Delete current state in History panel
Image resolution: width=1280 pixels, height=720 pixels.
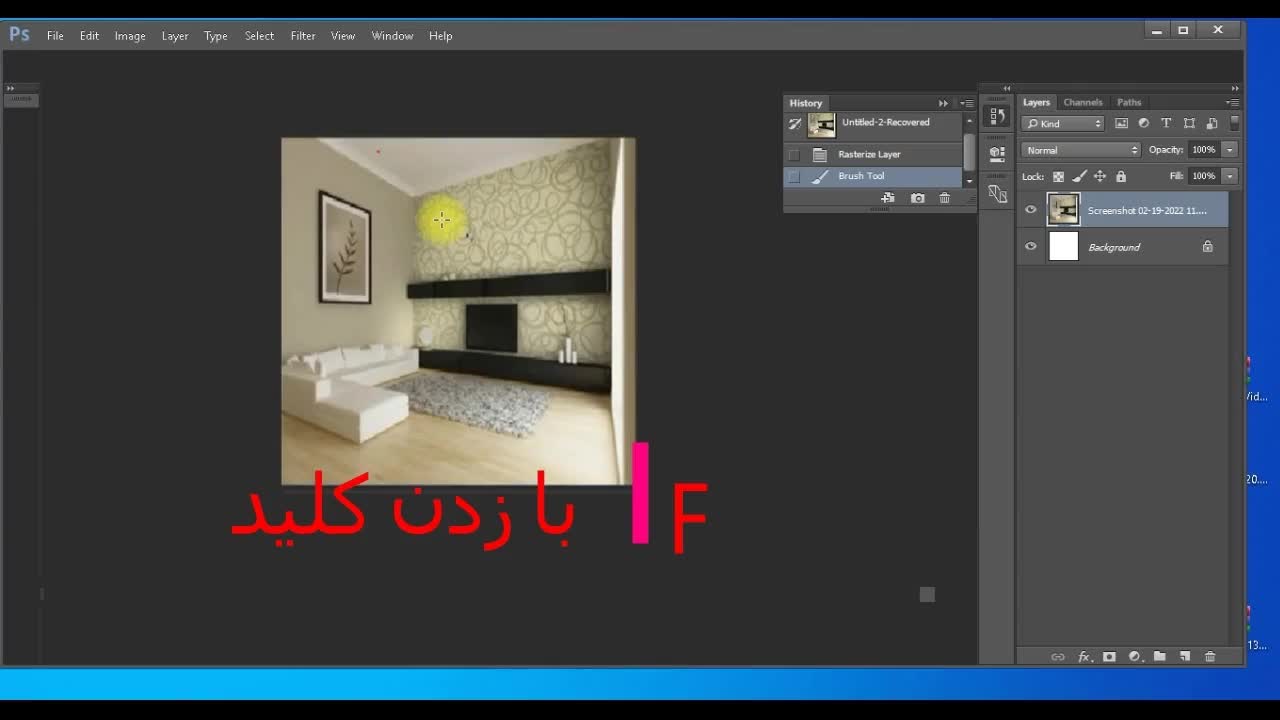coord(945,198)
